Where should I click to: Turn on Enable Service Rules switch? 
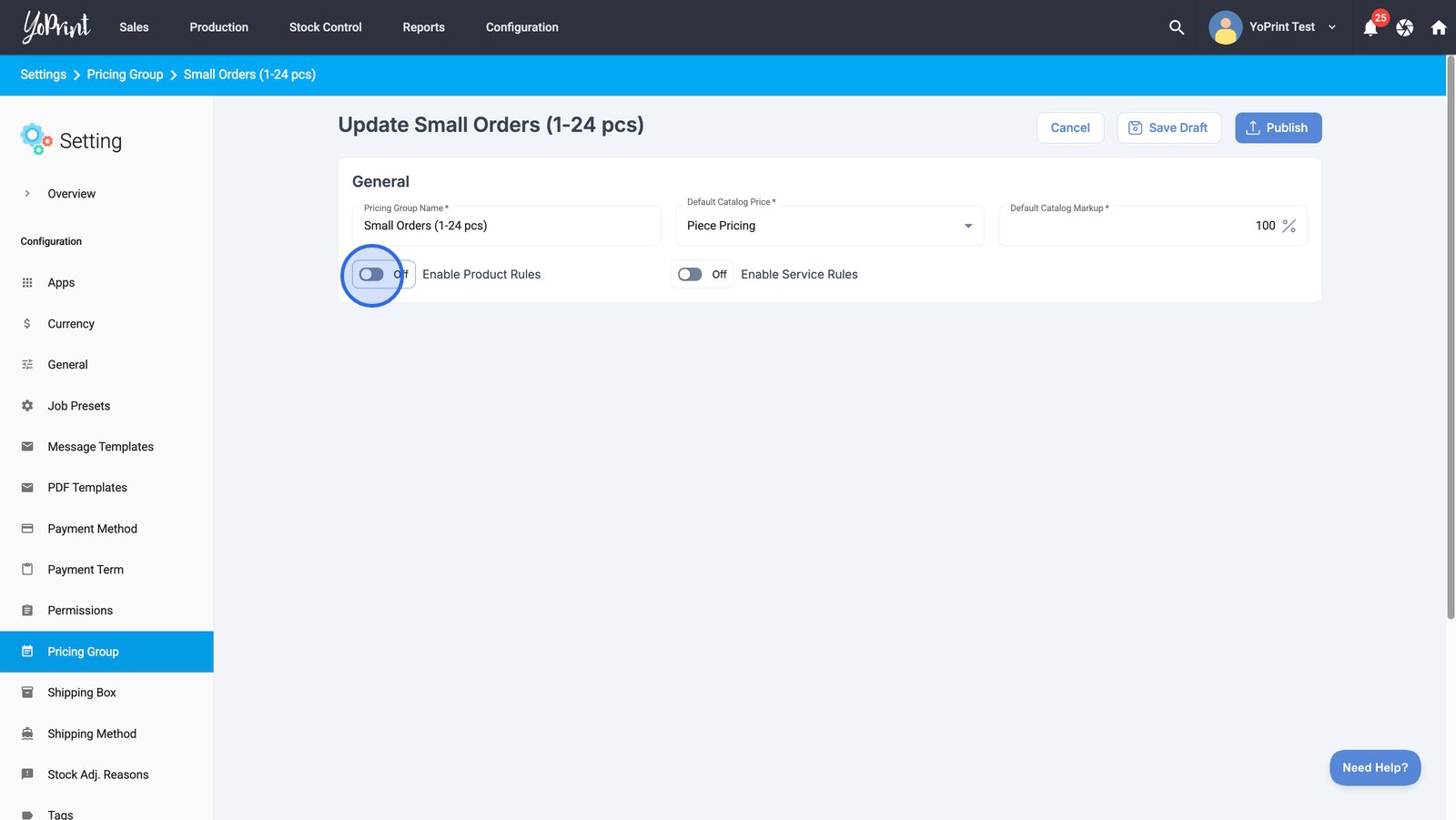[690, 275]
